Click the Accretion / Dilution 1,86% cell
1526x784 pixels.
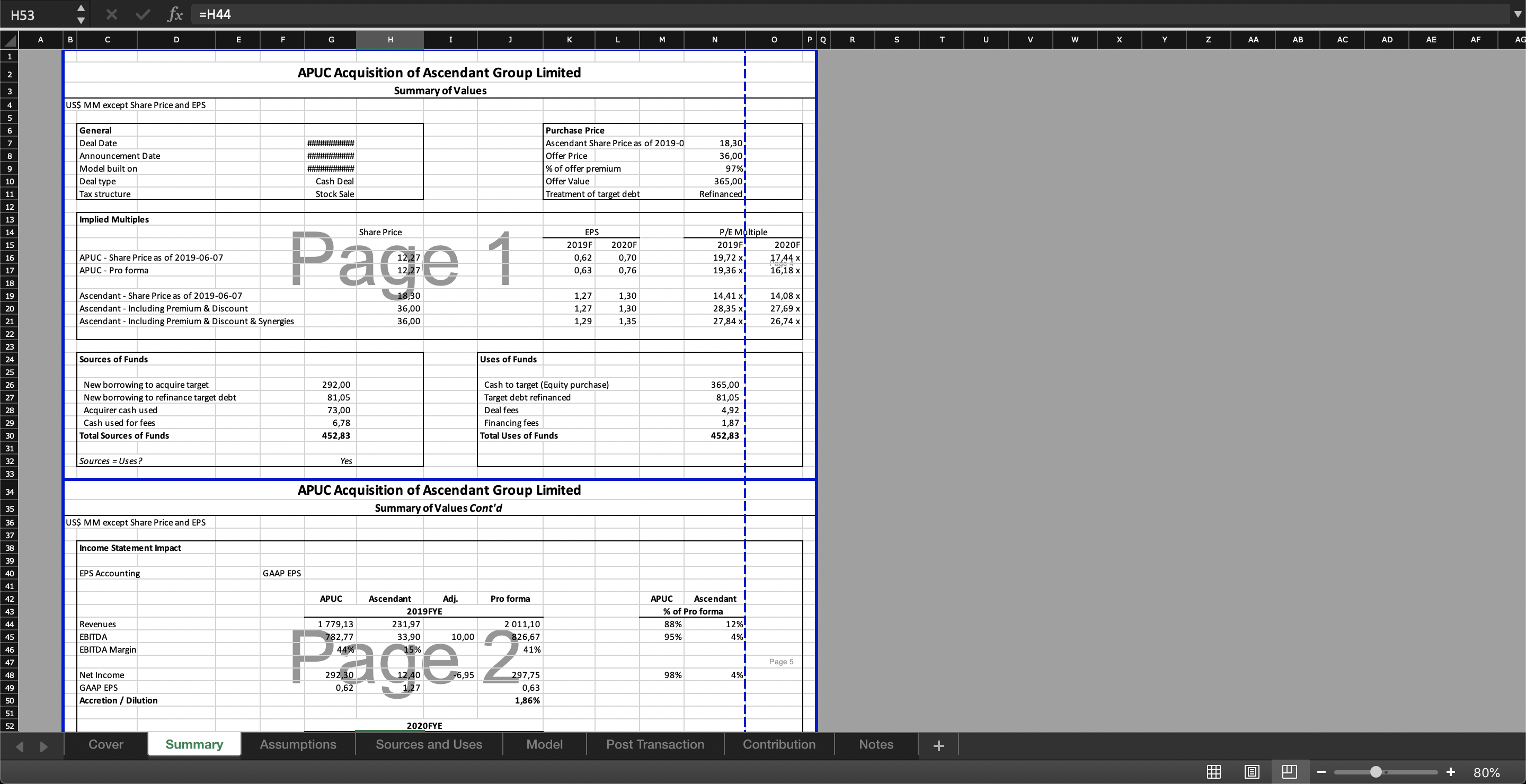point(510,700)
